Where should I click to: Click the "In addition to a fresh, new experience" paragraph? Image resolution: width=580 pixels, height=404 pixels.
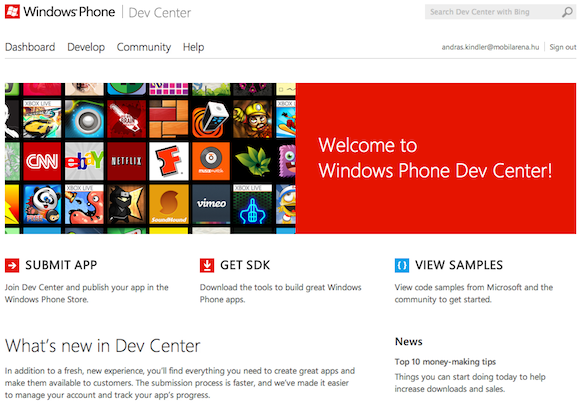coord(180,383)
